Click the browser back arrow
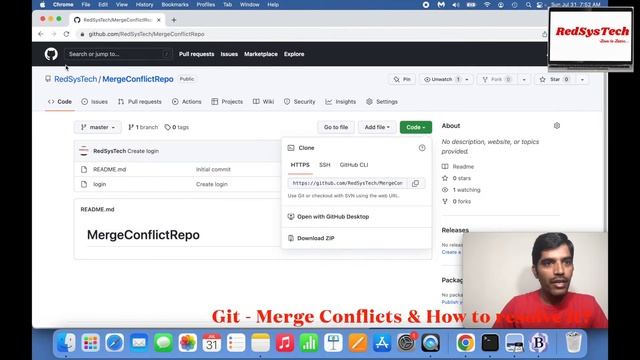This screenshot has height=360, width=640. tap(40, 34)
